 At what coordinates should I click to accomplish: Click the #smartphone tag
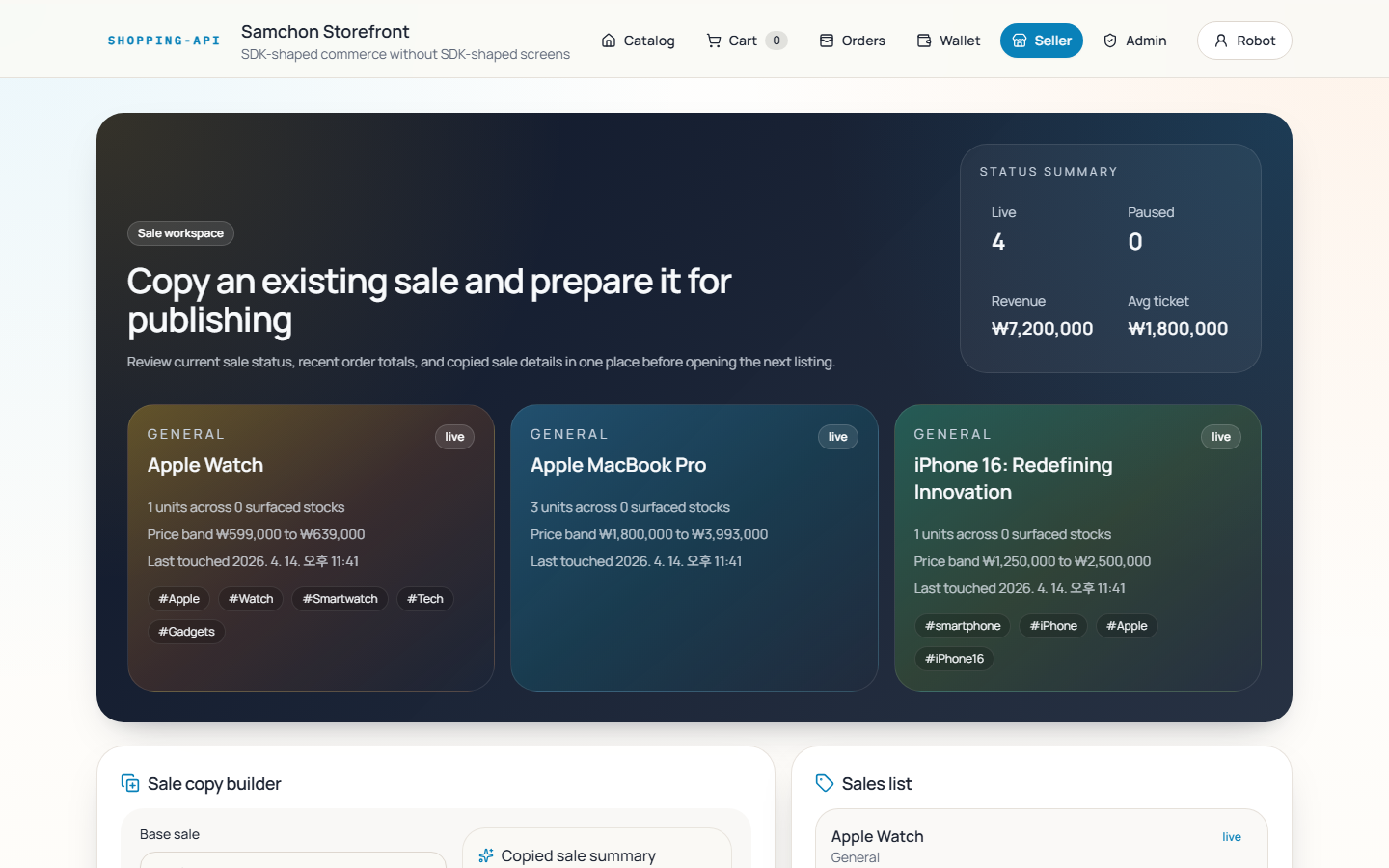coord(963,626)
